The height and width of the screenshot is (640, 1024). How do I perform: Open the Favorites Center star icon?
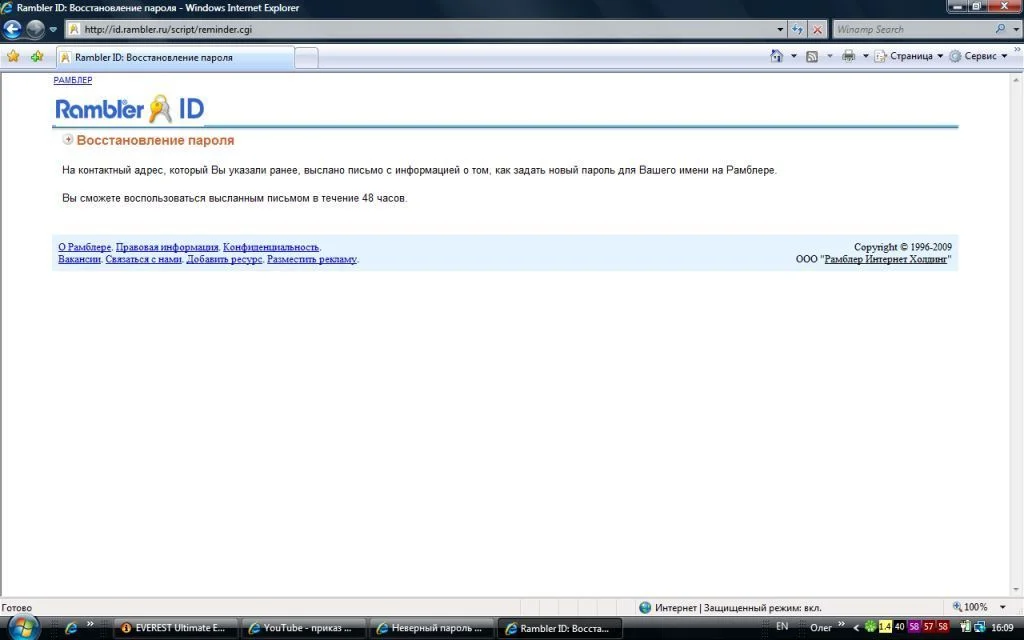click(13, 57)
